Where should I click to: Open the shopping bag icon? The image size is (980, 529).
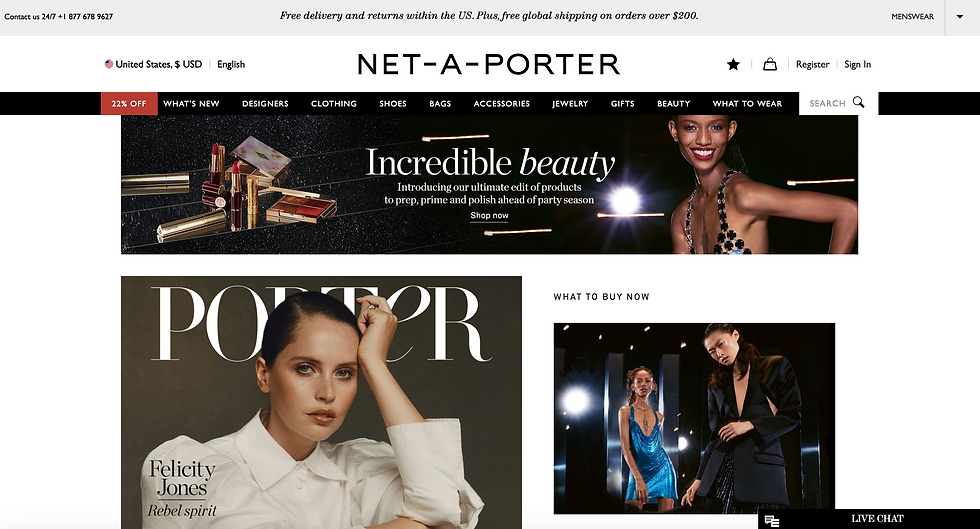click(770, 64)
